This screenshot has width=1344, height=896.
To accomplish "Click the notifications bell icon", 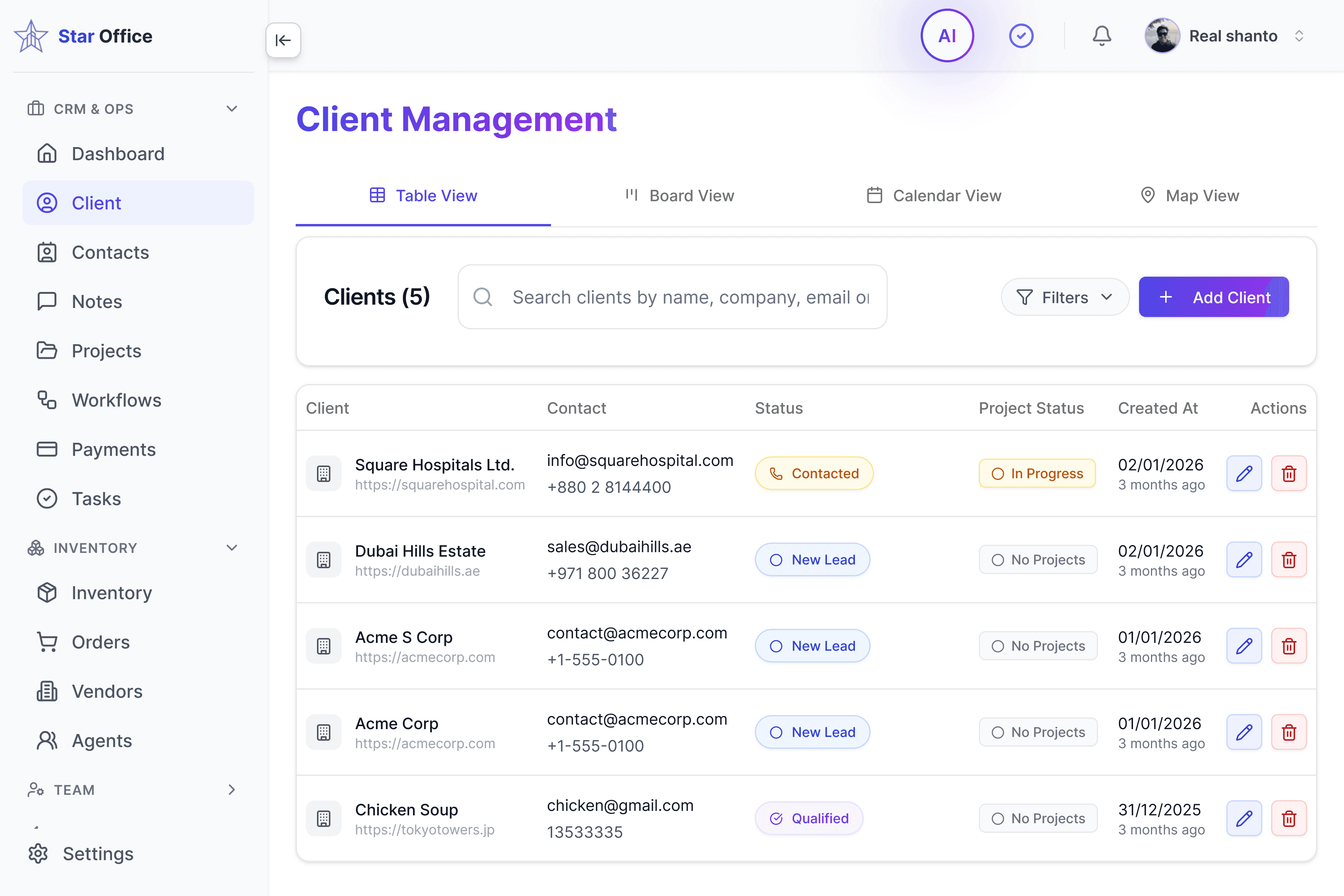I will pos(1101,36).
